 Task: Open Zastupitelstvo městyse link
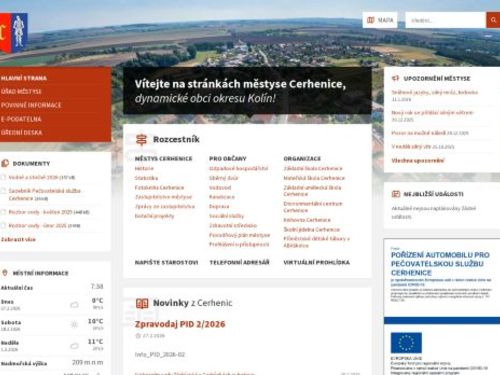pyautogui.click(x=163, y=197)
